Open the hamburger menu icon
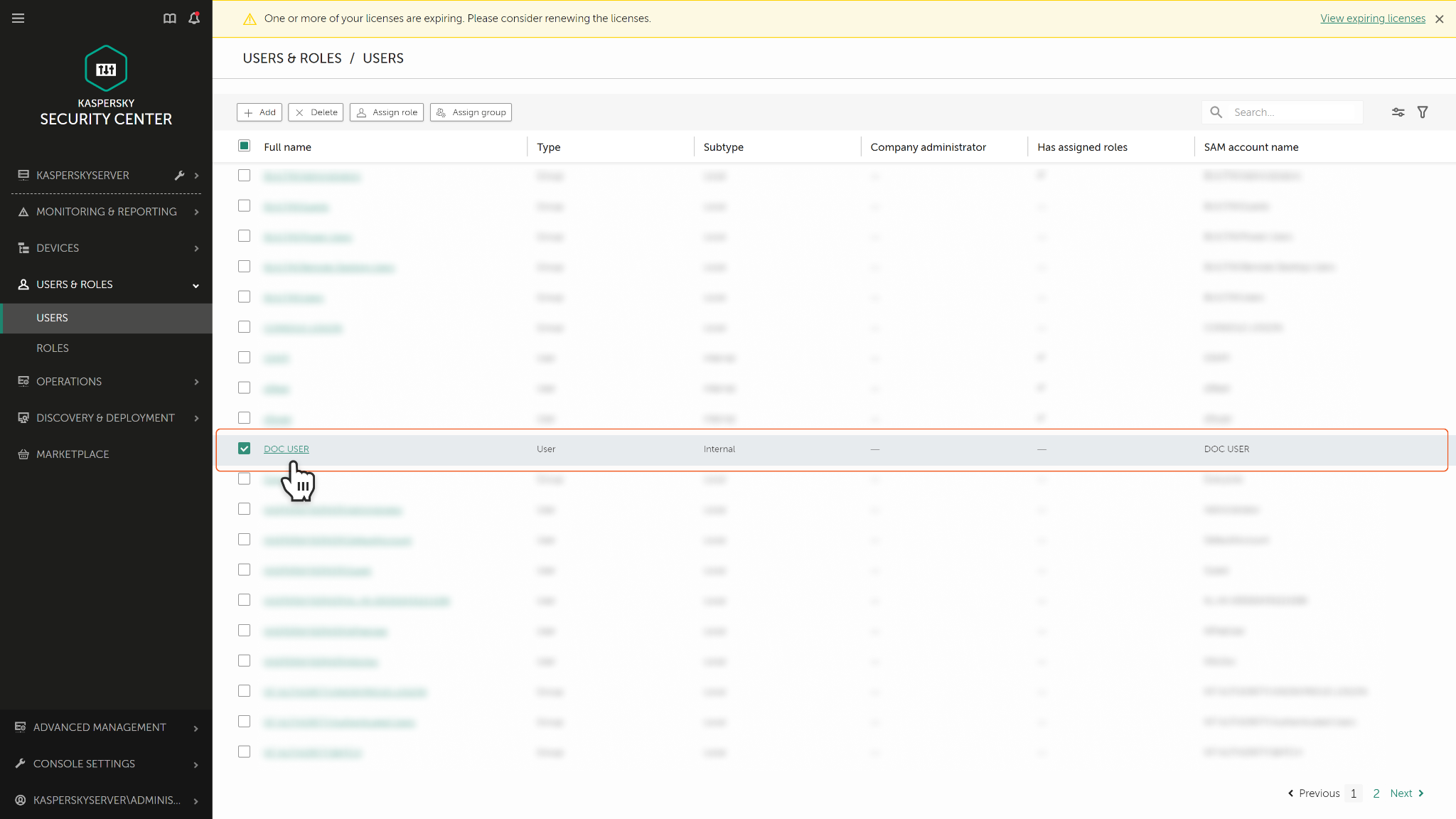The image size is (1456, 819). click(18, 18)
